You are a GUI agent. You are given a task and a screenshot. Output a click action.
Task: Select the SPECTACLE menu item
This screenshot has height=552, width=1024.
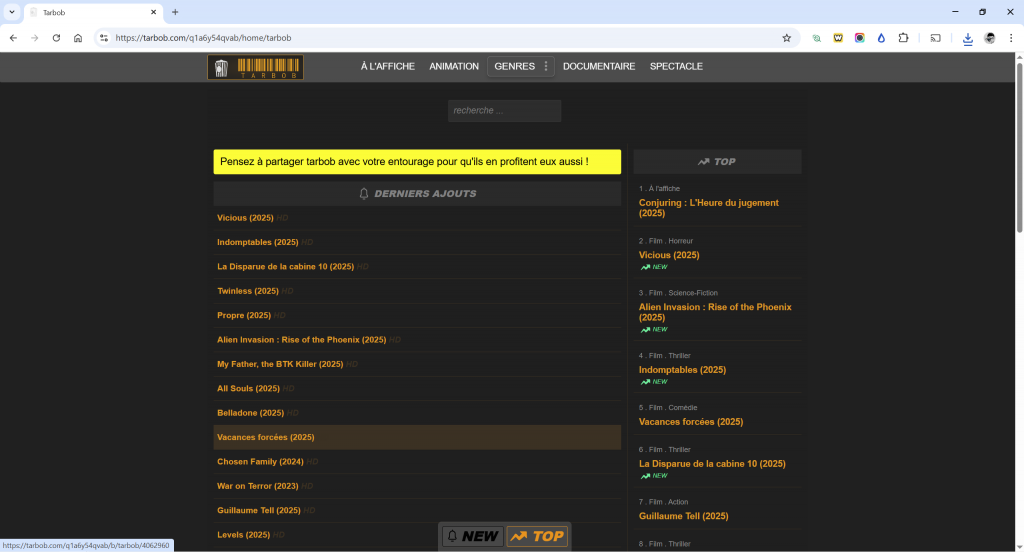(676, 67)
